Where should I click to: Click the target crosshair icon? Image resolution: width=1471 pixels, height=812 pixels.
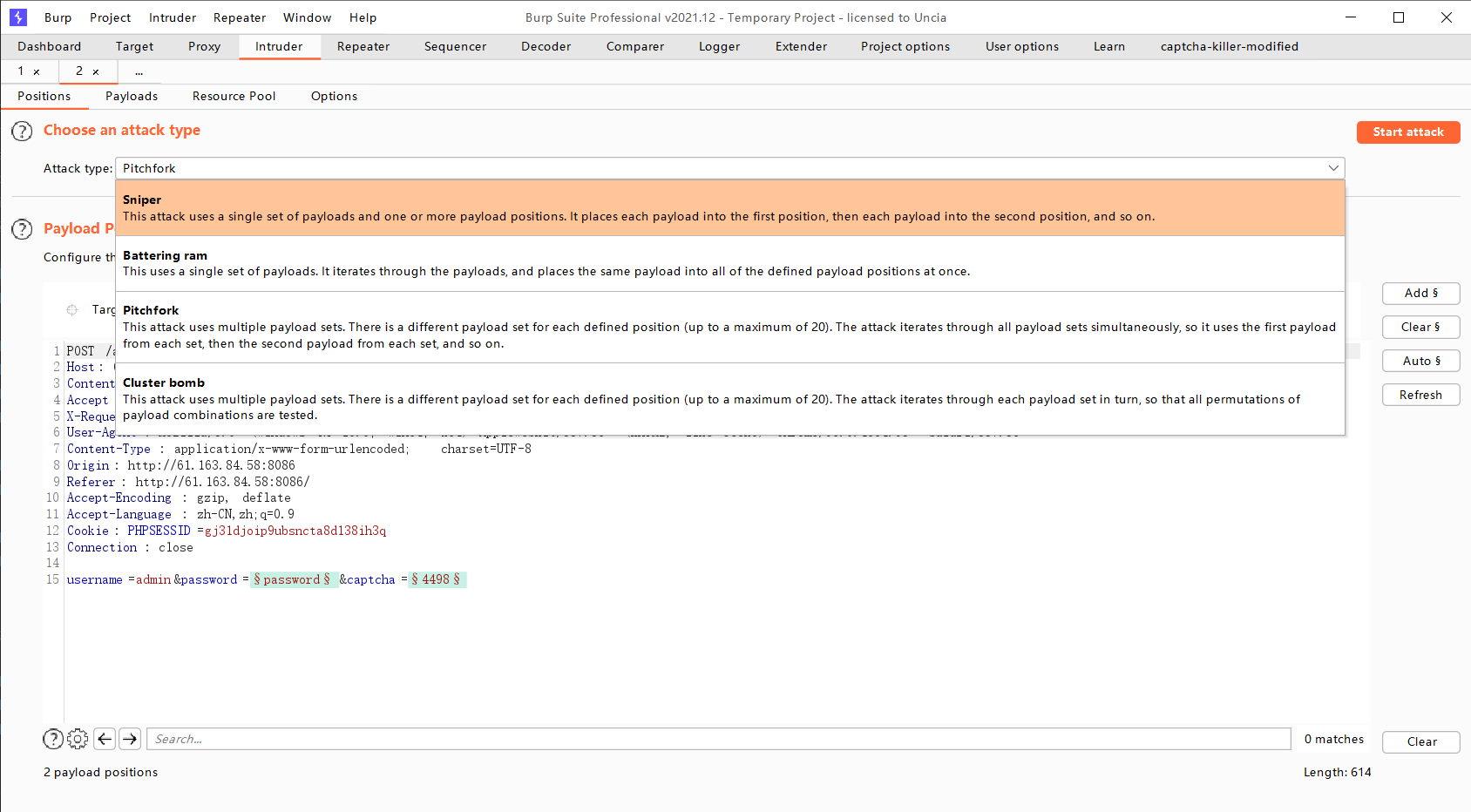72,309
